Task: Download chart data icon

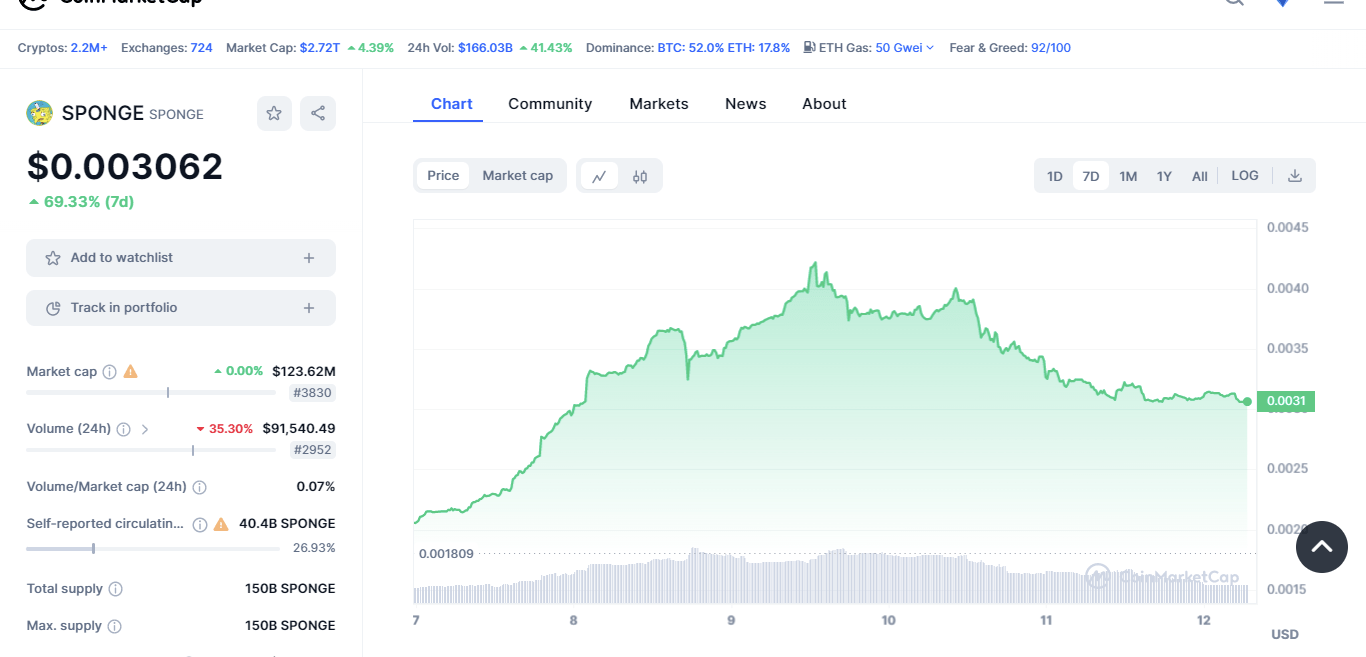Action: 1295,176
